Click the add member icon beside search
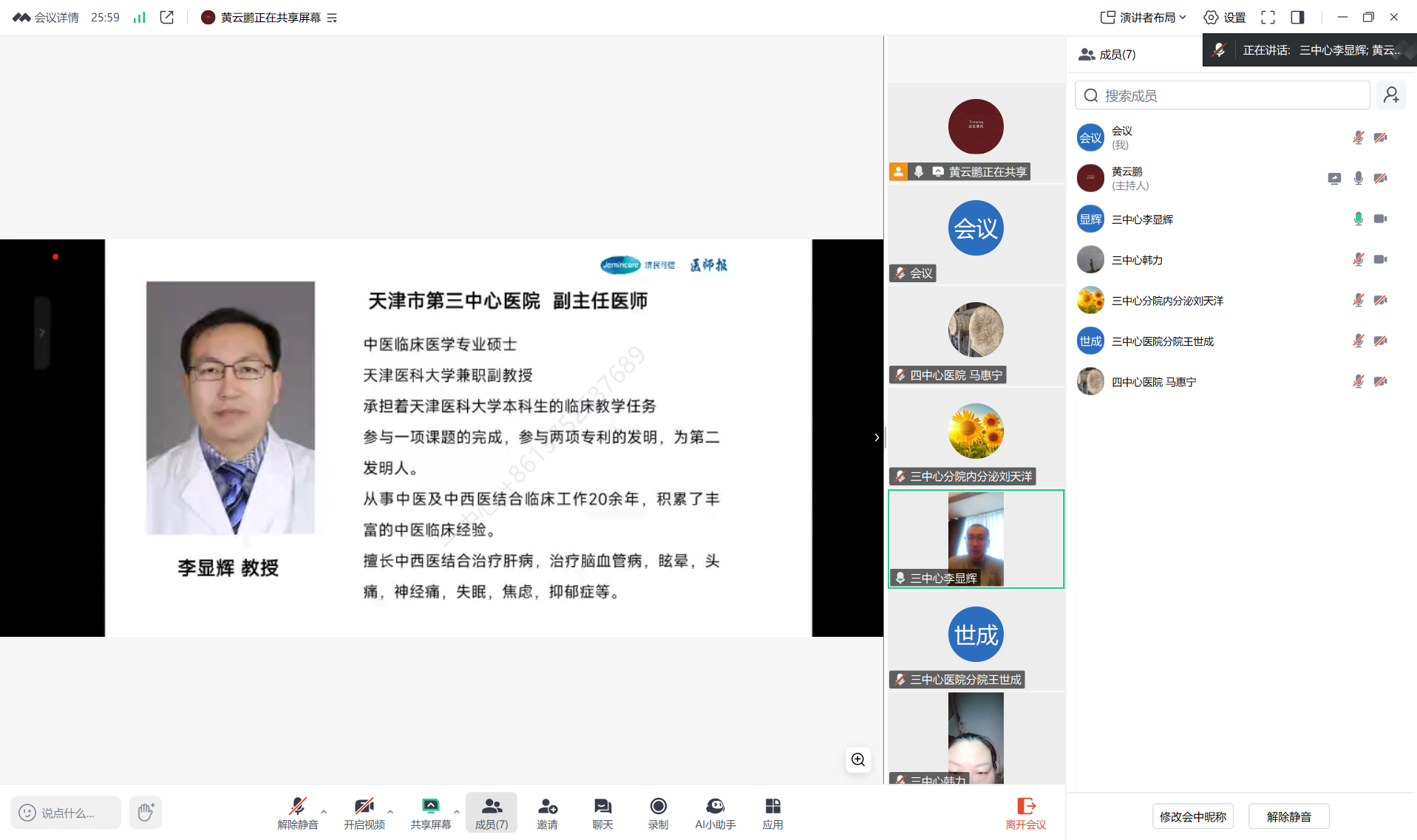The image size is (1417, 840). (x=1391, y=95)
